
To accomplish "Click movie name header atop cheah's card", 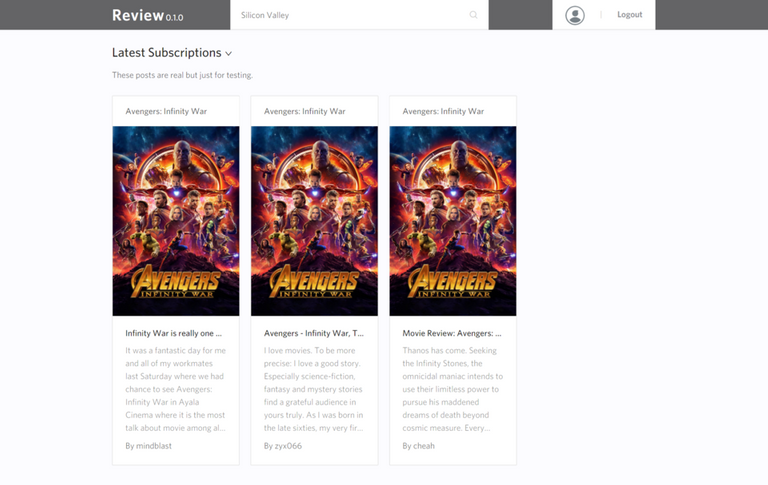I will [443, 111].
